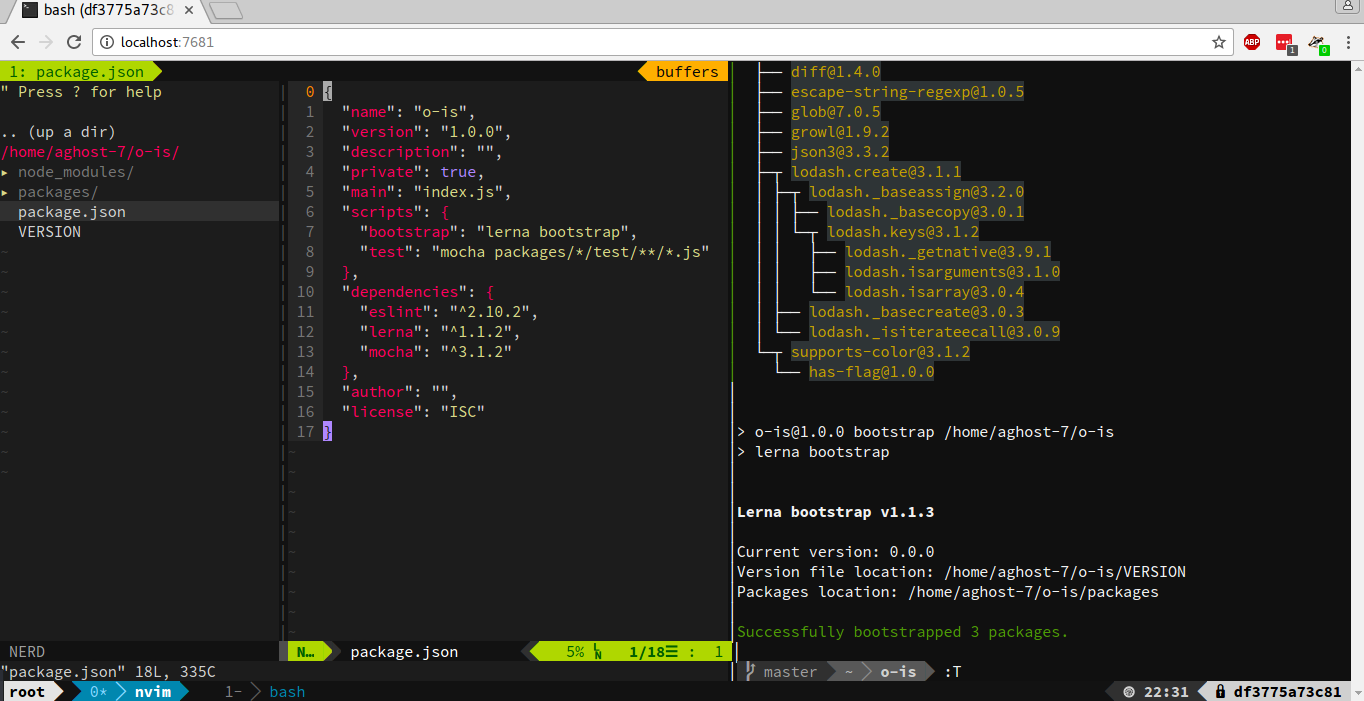The height and width of the screenshot is (701, 1364).
Task: Click the "bootstrap": "lerna bootstrap" line
Action: (x=499, y=232)
